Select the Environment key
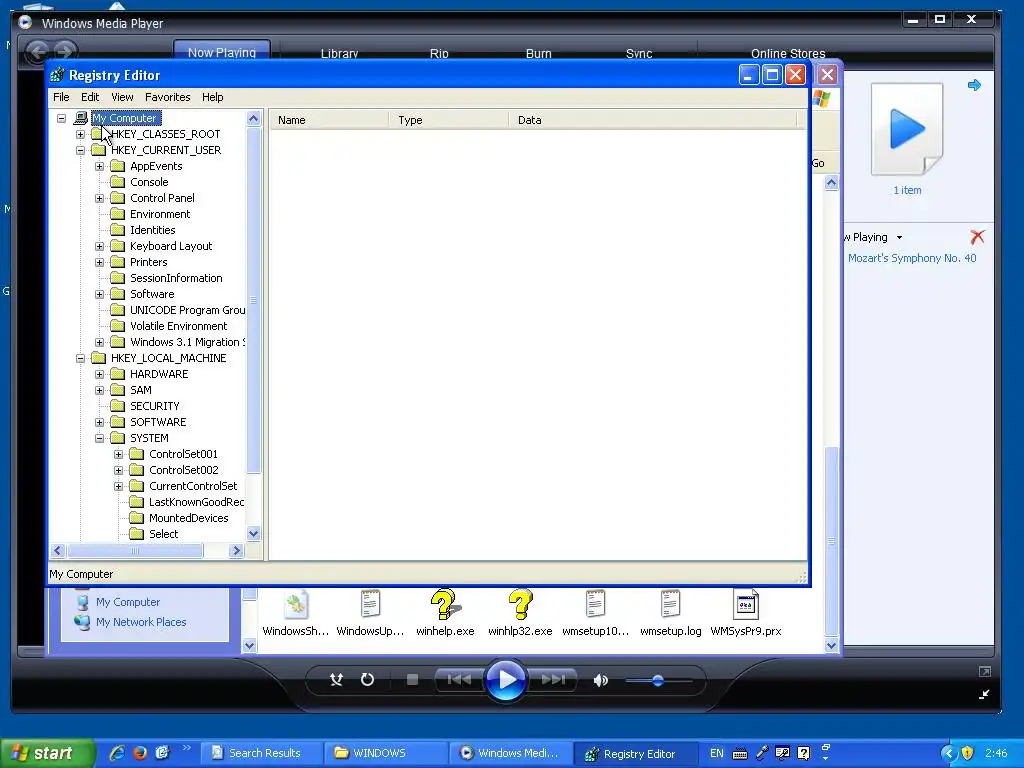 (x=160, y=214)
